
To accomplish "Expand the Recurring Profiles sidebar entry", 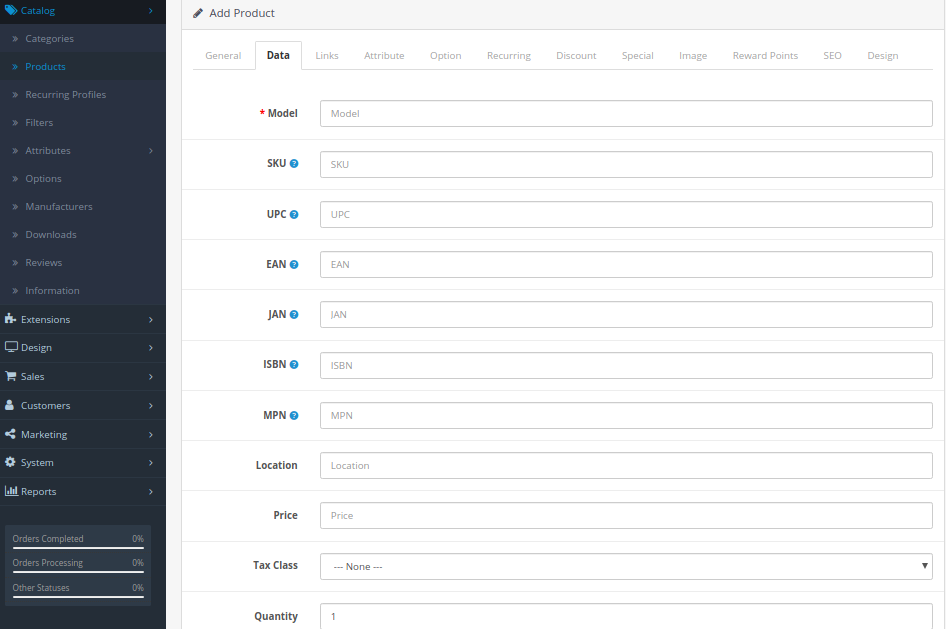I will [x=67, y=94].
